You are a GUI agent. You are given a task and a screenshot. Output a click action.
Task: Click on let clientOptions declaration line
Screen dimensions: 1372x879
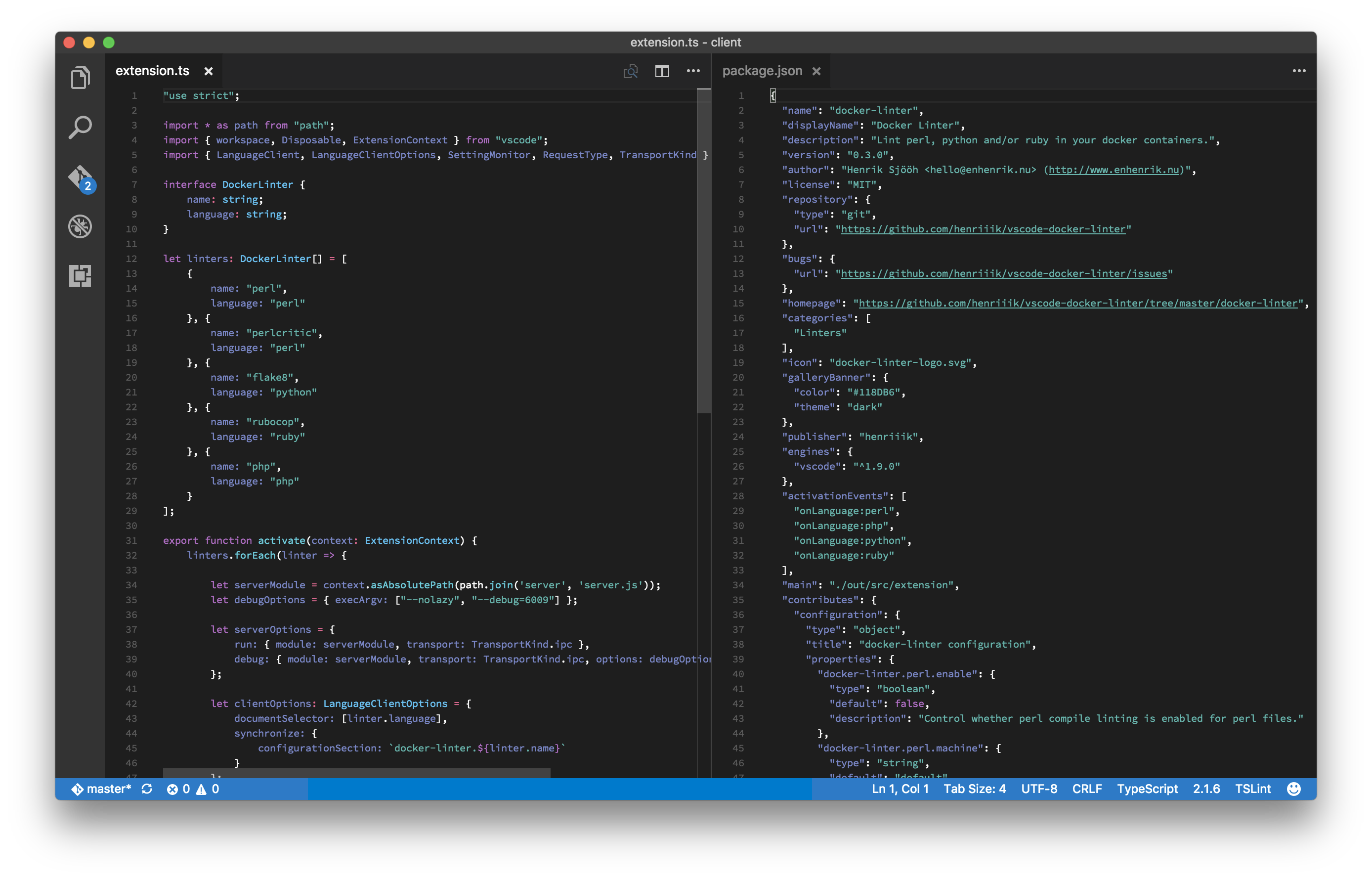[x=341, y=704]
